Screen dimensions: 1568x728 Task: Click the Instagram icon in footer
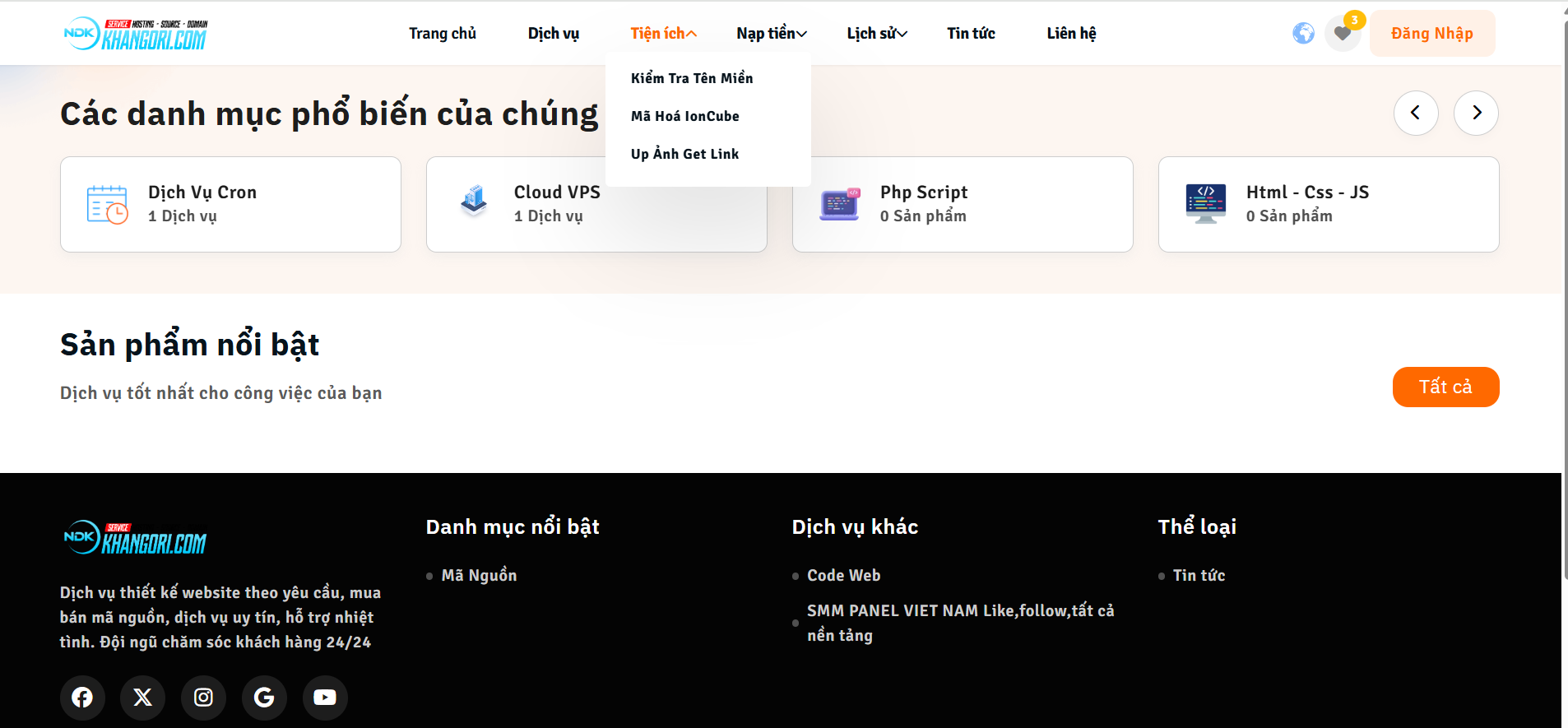click(x=203, y=698)
